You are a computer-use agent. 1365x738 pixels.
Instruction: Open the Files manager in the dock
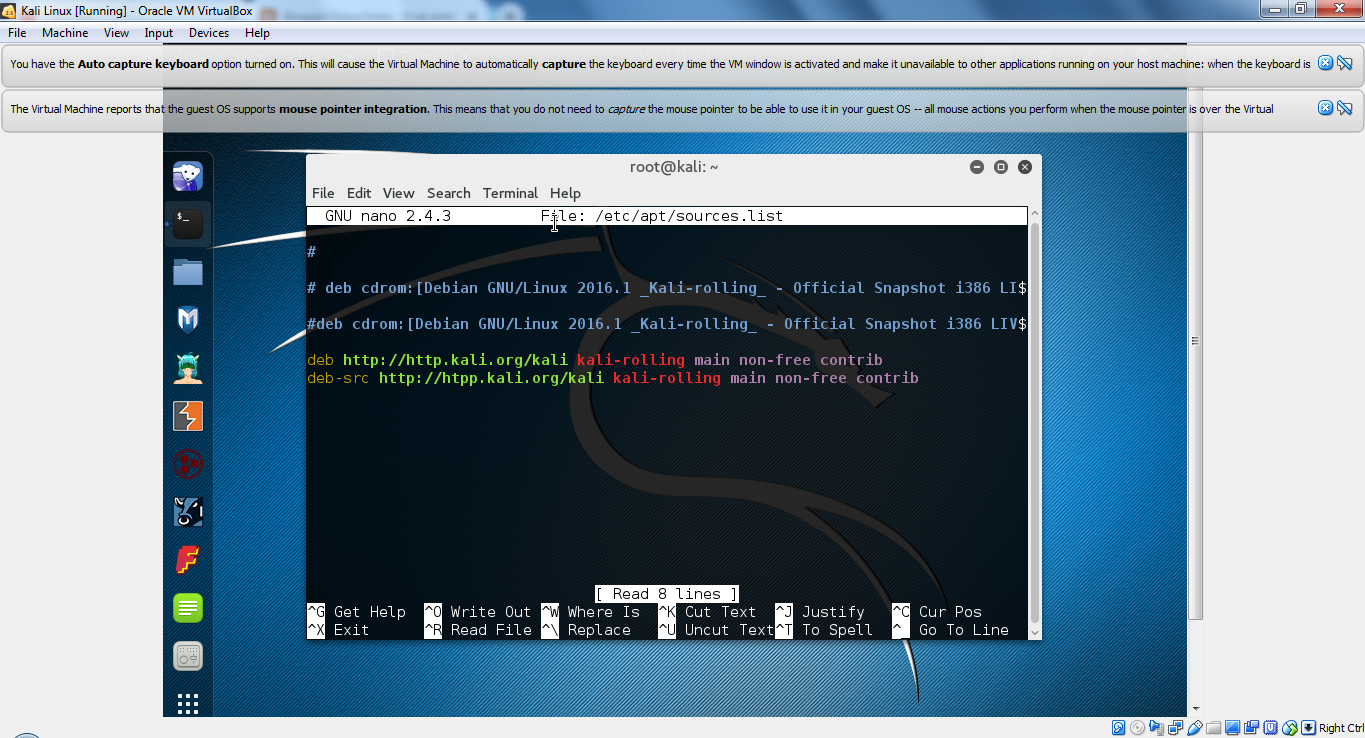pyautogui.click(x=187, y=270)
